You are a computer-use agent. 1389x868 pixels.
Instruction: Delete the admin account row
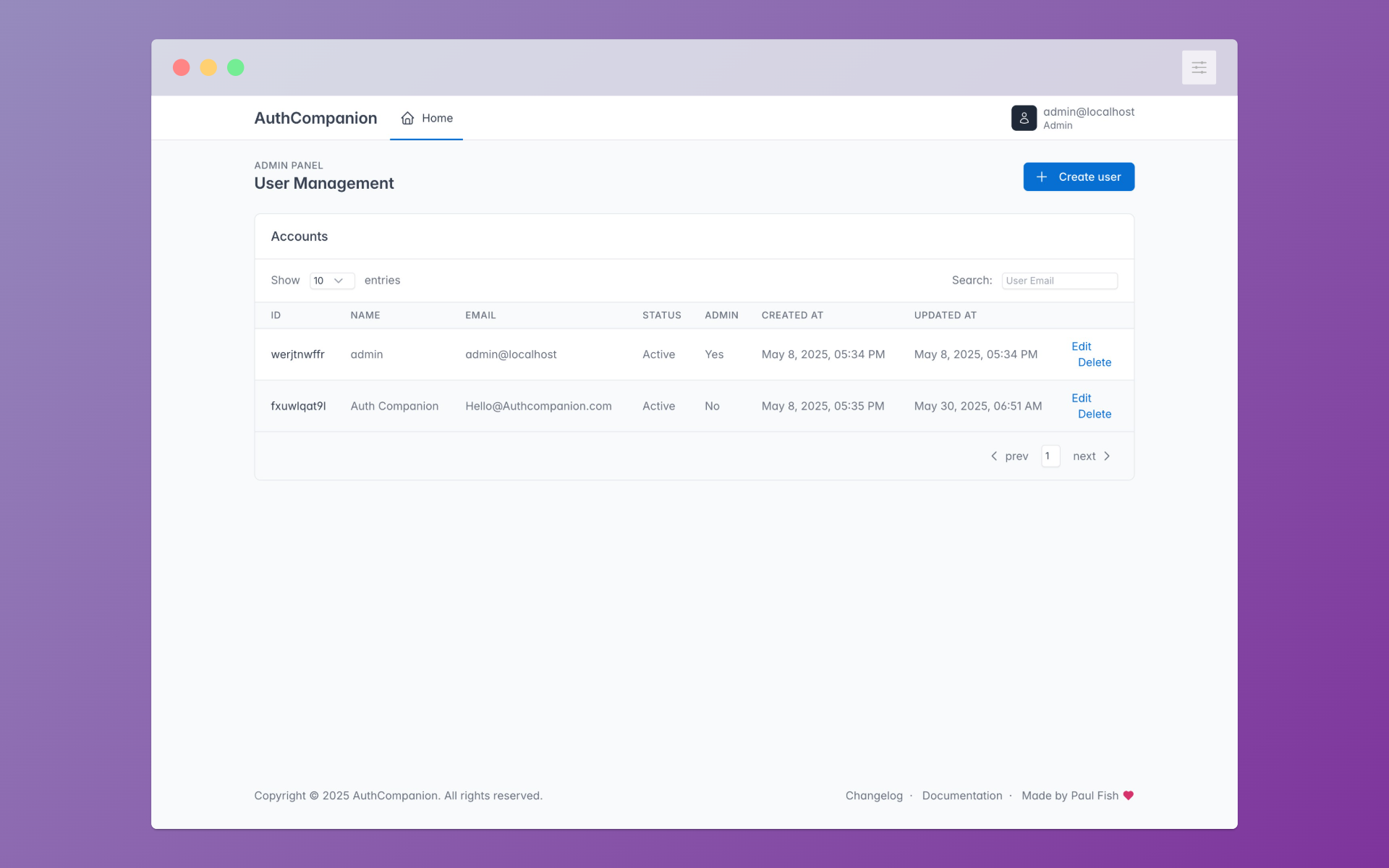[x=1094, y=362]
